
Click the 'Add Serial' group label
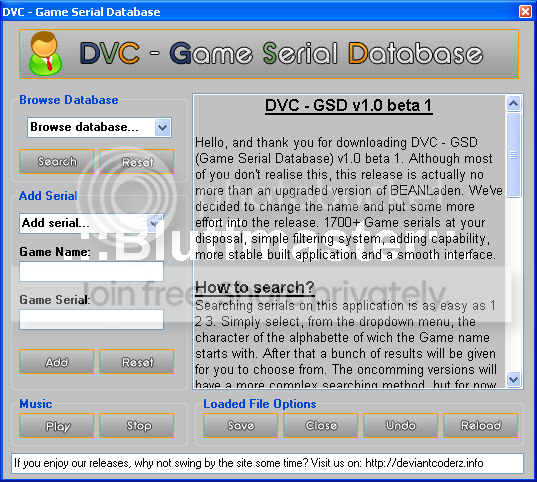[x=48, y=196]
